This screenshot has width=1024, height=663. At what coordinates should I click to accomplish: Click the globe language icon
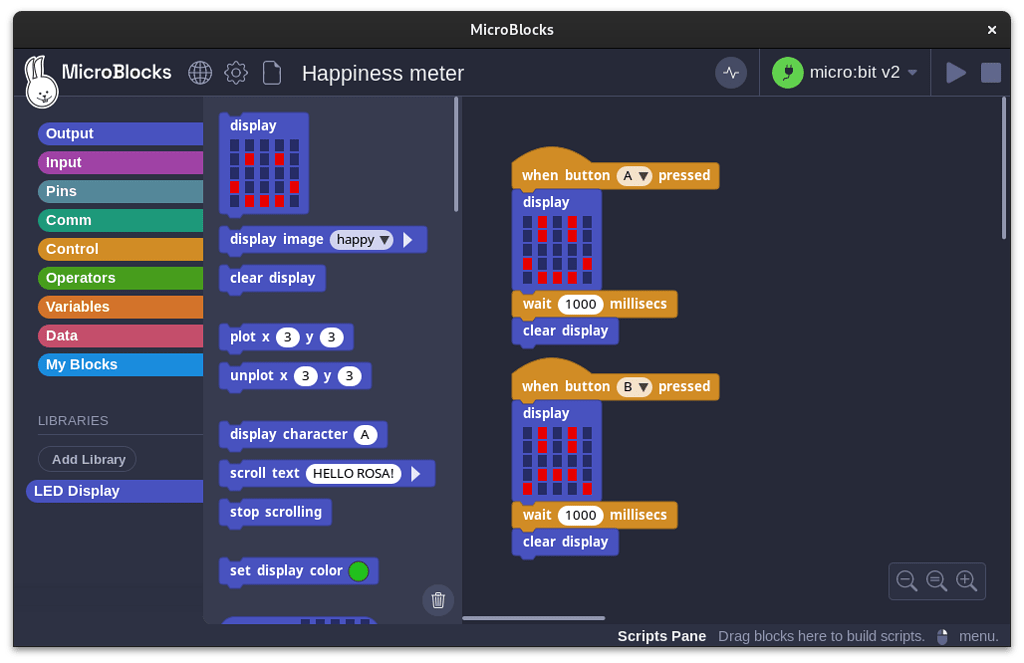[200, 73]
